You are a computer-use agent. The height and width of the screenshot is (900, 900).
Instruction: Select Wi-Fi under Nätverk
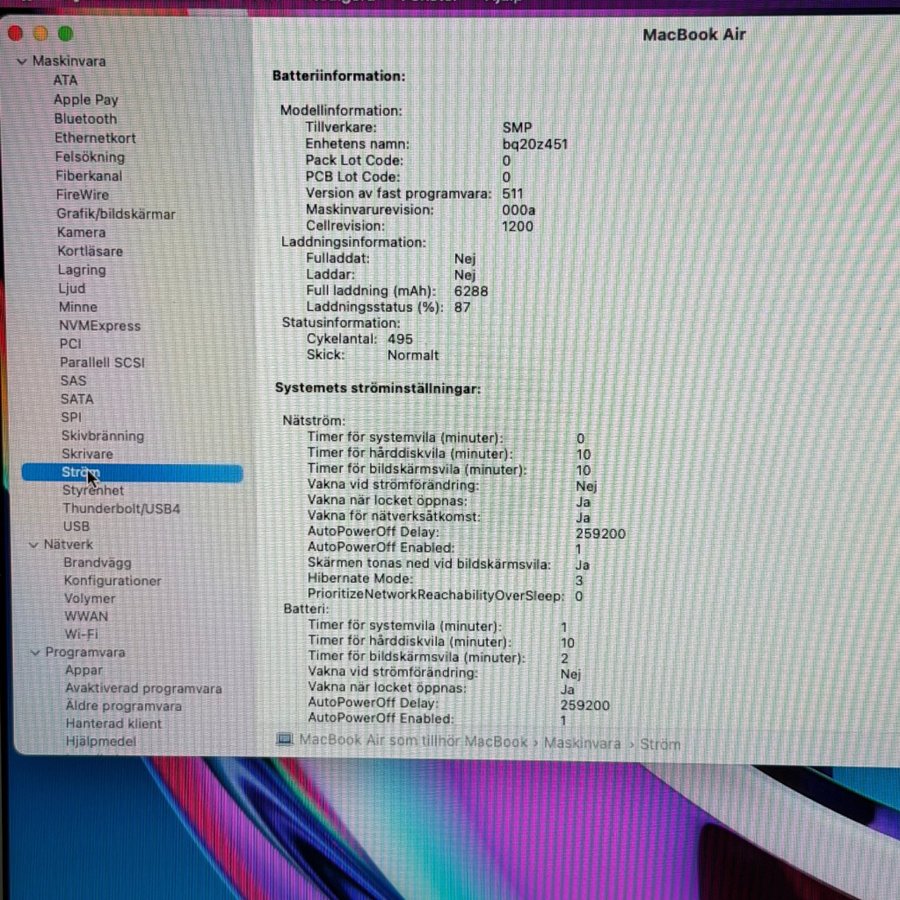[81, 634]
